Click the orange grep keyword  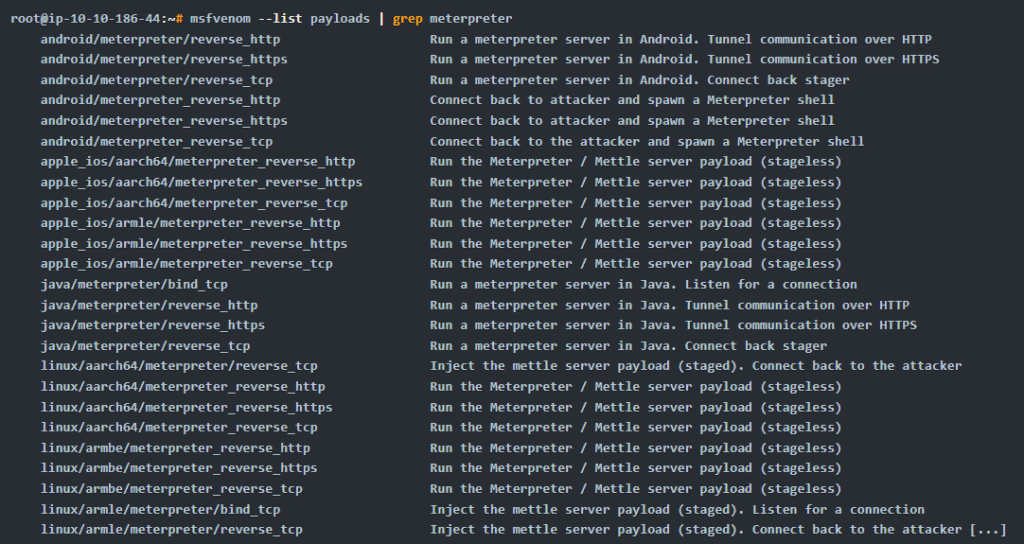408,19
